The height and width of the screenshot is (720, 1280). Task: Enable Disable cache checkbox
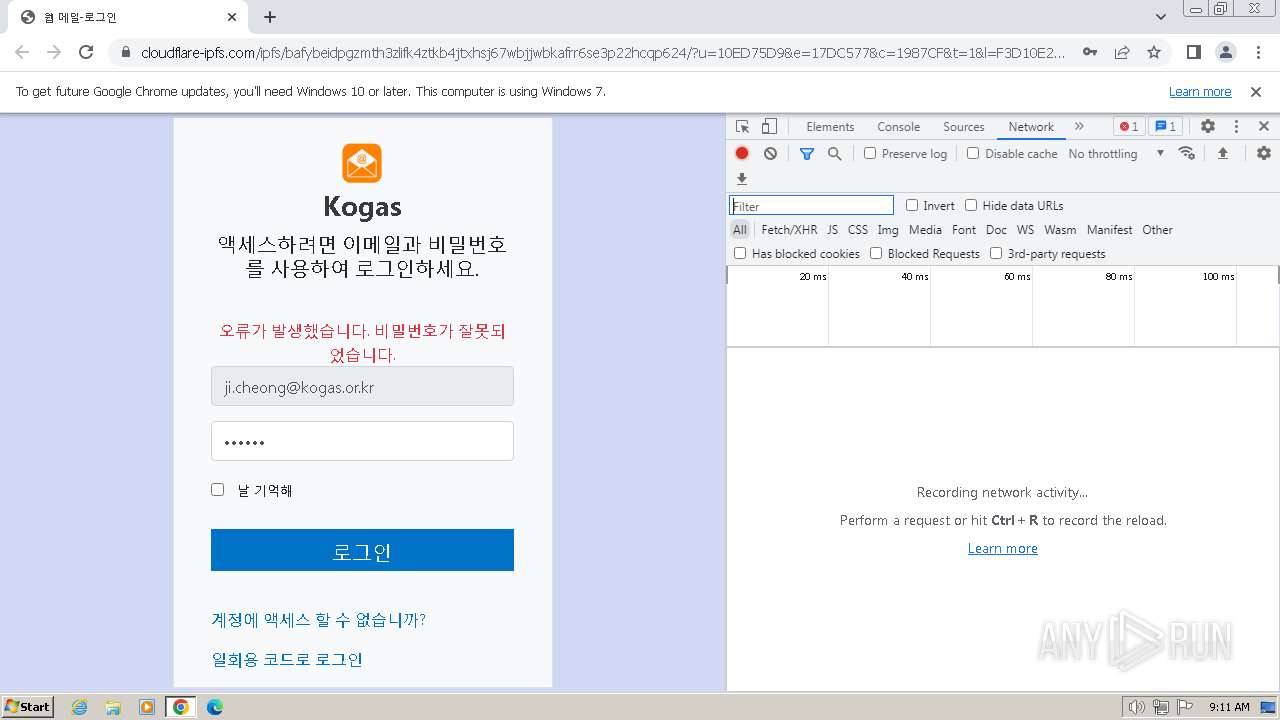coord(973,153)
